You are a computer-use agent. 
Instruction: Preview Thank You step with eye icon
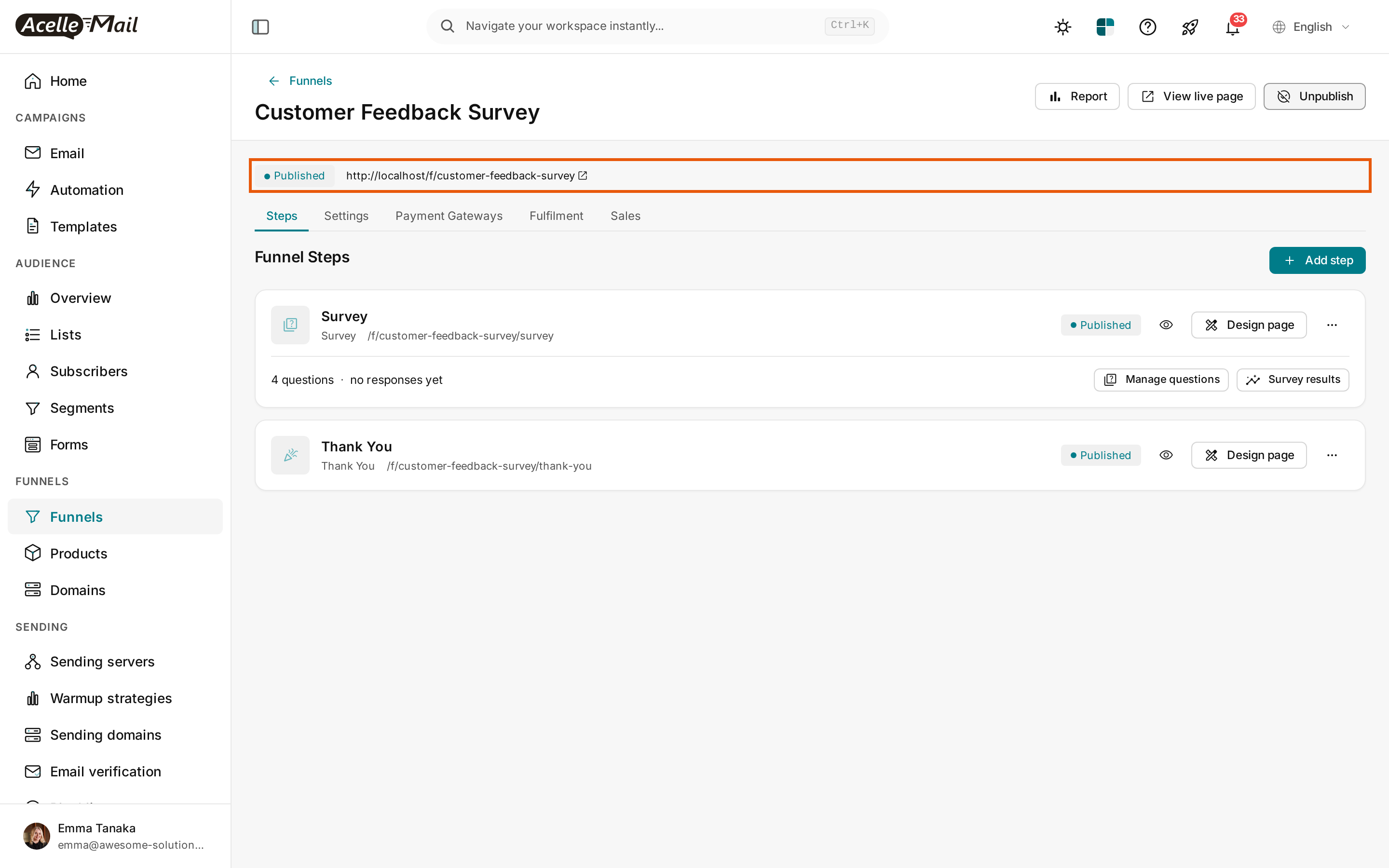1166,455
